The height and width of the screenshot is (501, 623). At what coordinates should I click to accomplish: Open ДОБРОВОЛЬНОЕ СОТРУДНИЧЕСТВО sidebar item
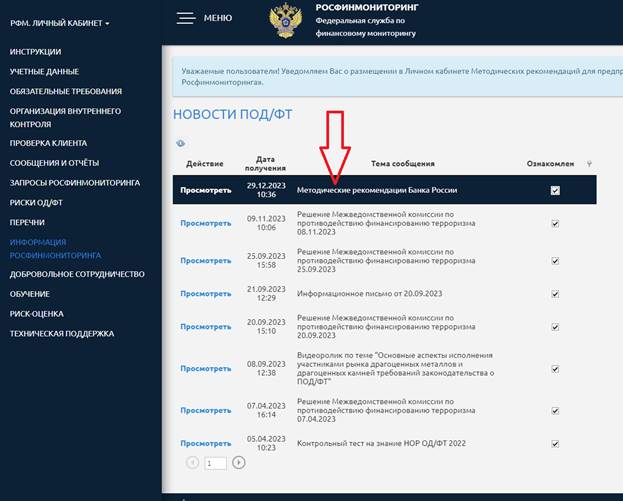(77, 274)
